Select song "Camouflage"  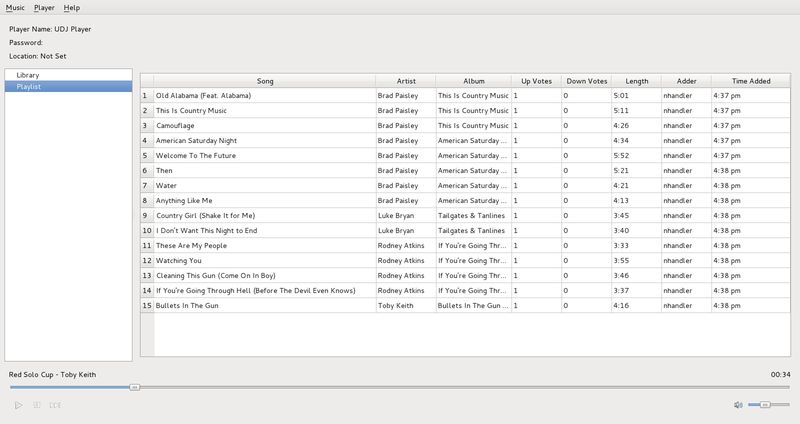coord(175,126)
